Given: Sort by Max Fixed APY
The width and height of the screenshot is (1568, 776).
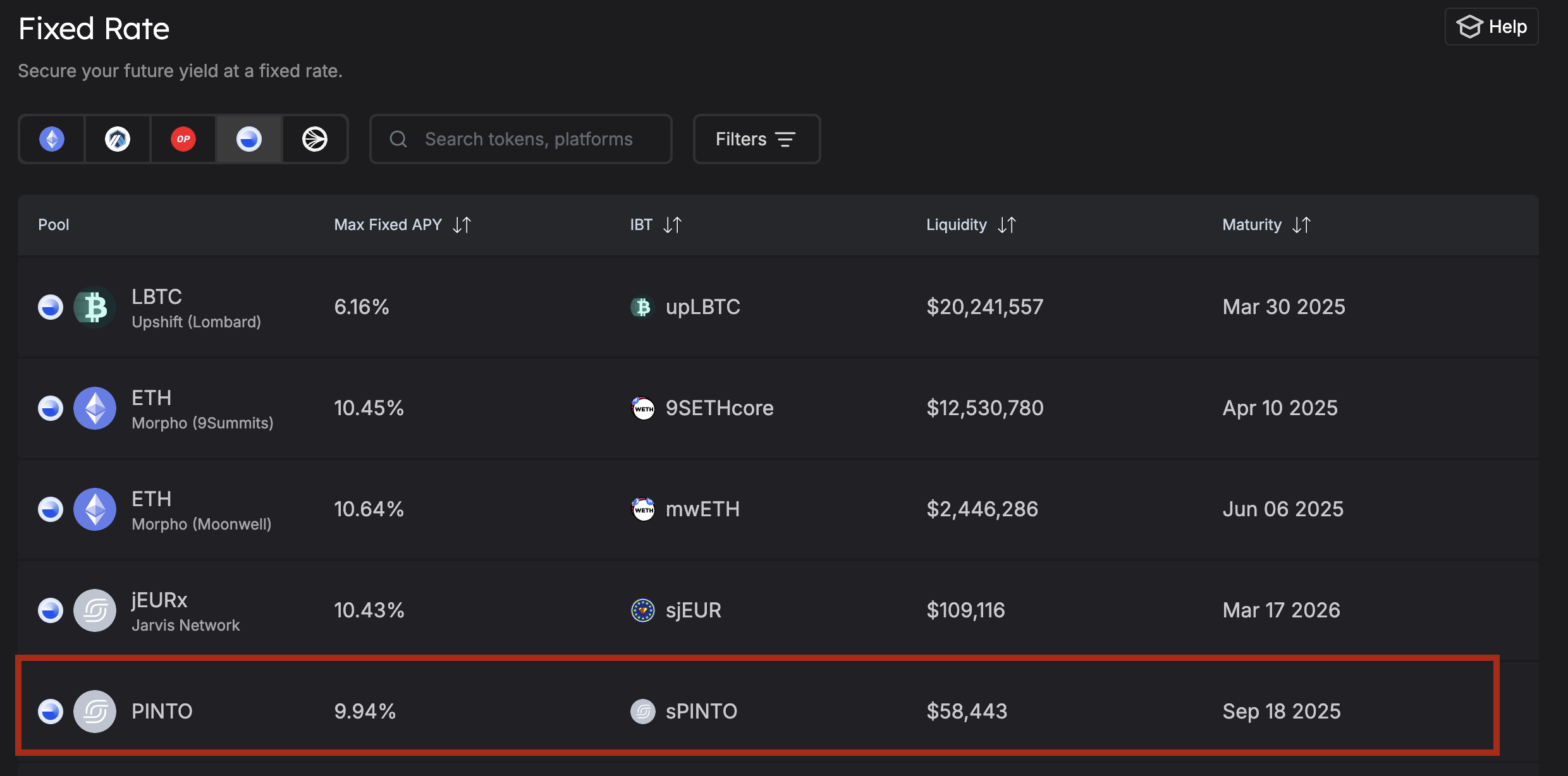Looking at the screenshot, I should [462, 225].
